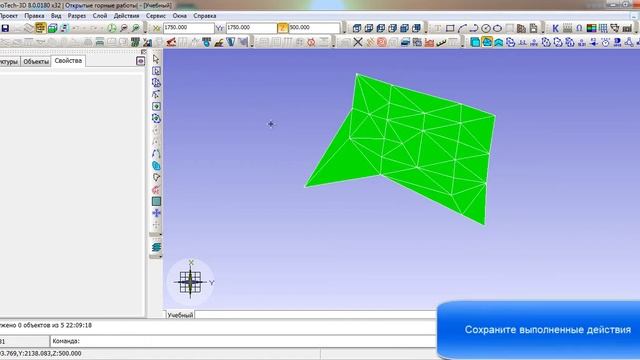Open the Справка menu

click(204, 16)
